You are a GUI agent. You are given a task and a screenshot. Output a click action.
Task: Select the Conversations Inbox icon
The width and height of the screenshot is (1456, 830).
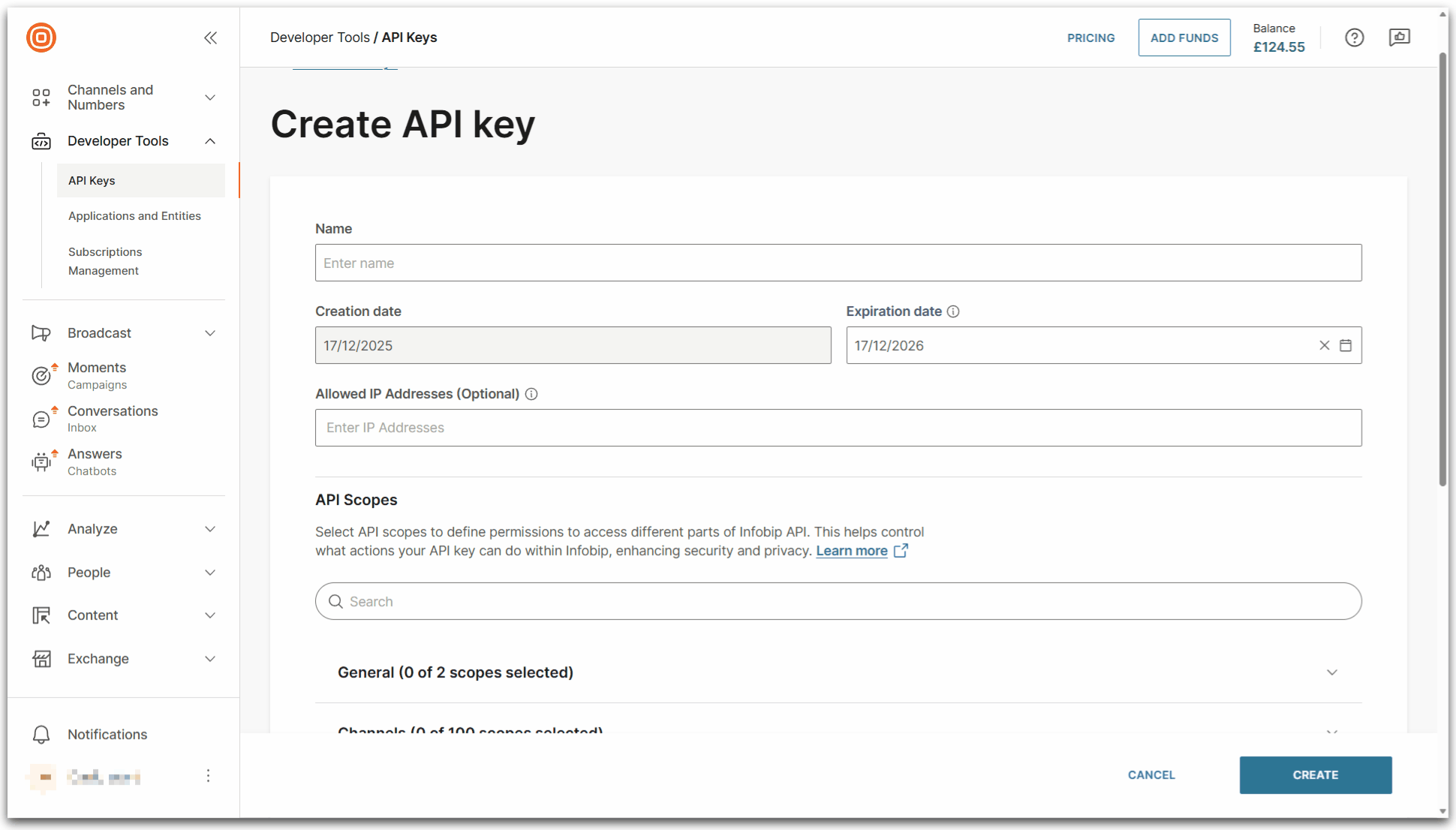pos(41,419)
